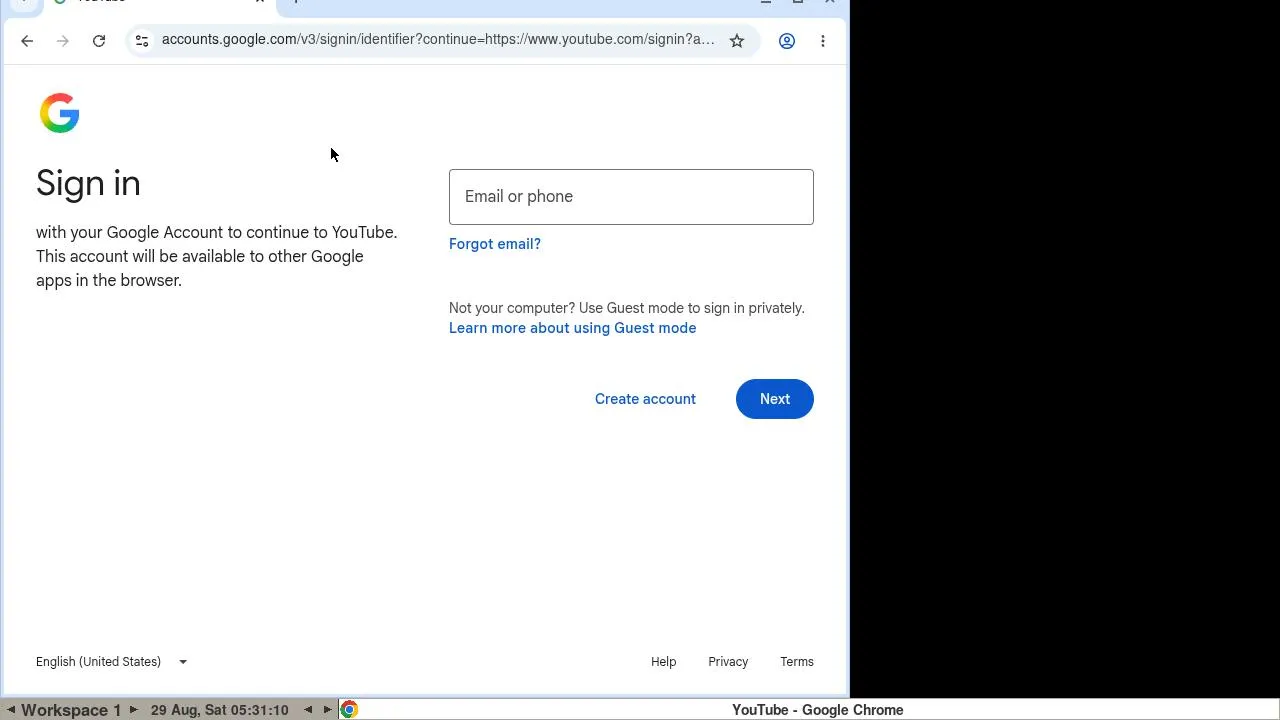The width and height of the screenshot is (1280, 720).
Task: Open the English (United States) language dropdown
Action: coord(112,662)
